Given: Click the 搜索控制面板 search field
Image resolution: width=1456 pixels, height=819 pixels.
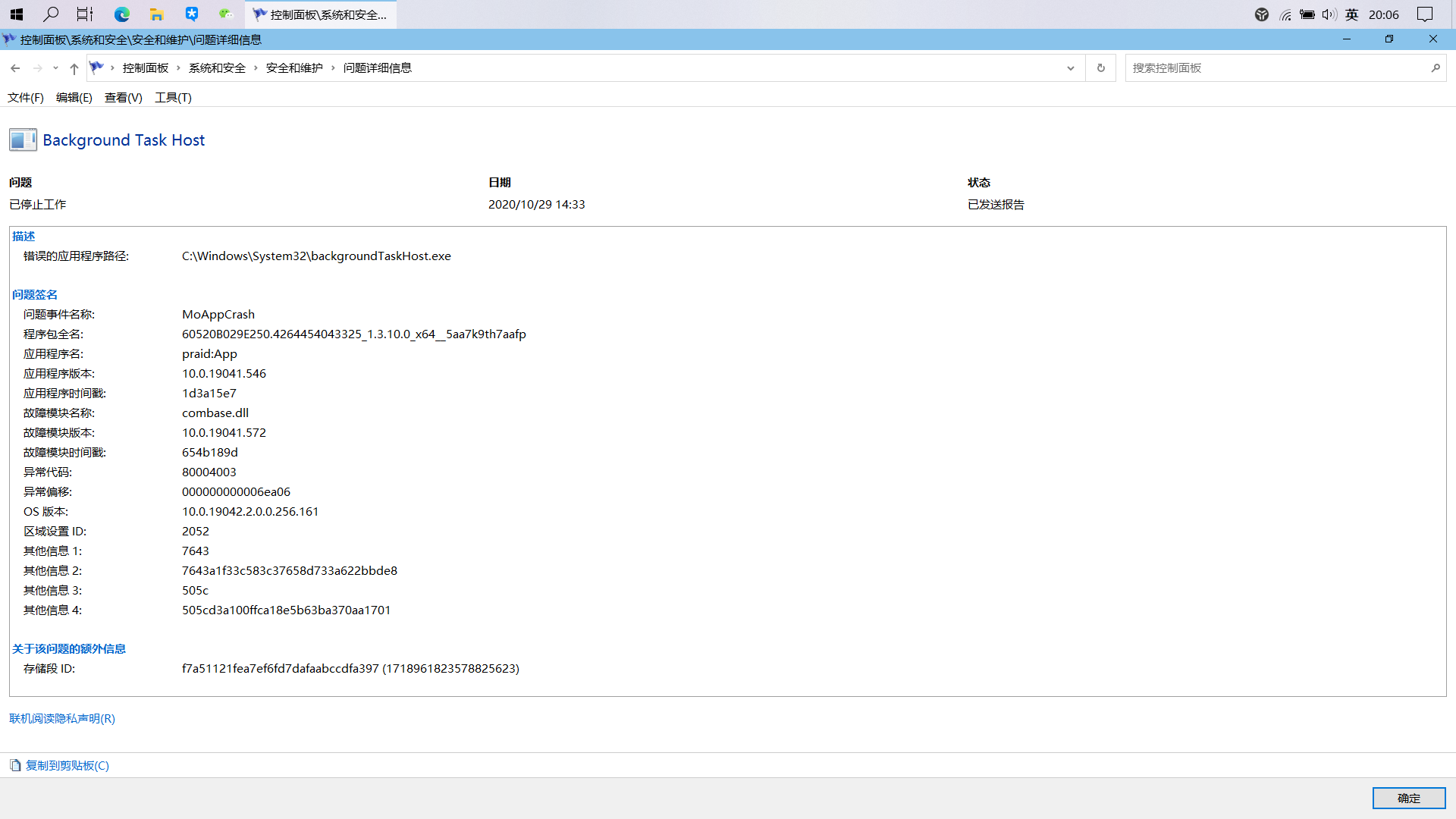Looking at the screenshot, I should tap(1277, 68).
